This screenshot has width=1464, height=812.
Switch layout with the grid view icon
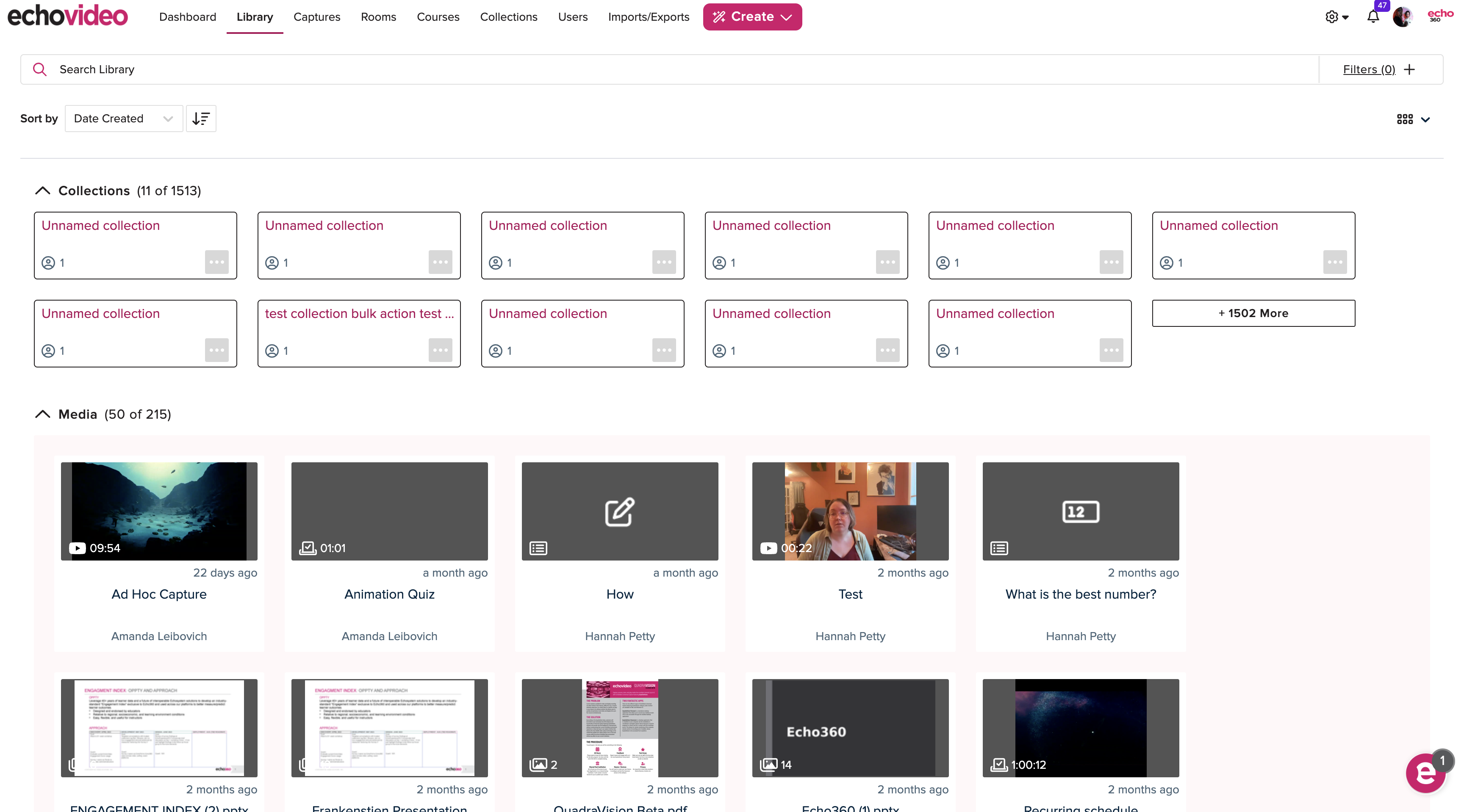click(x=1405, y=119)
